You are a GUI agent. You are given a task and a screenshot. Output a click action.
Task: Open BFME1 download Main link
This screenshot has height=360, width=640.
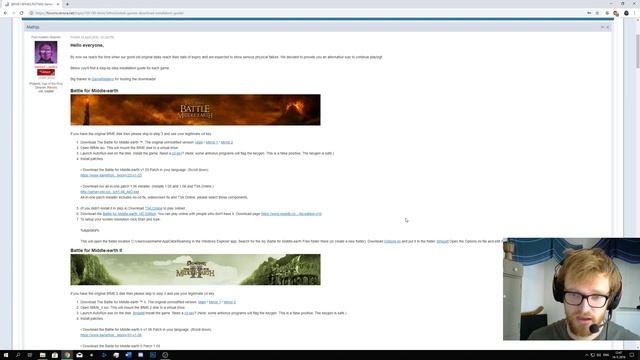(x=199, y=142)
